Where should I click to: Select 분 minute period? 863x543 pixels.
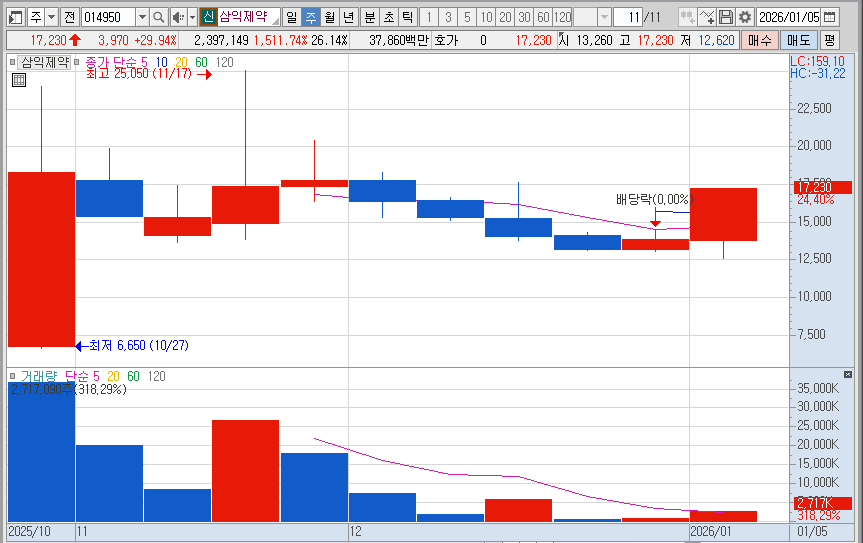point(370,18)
